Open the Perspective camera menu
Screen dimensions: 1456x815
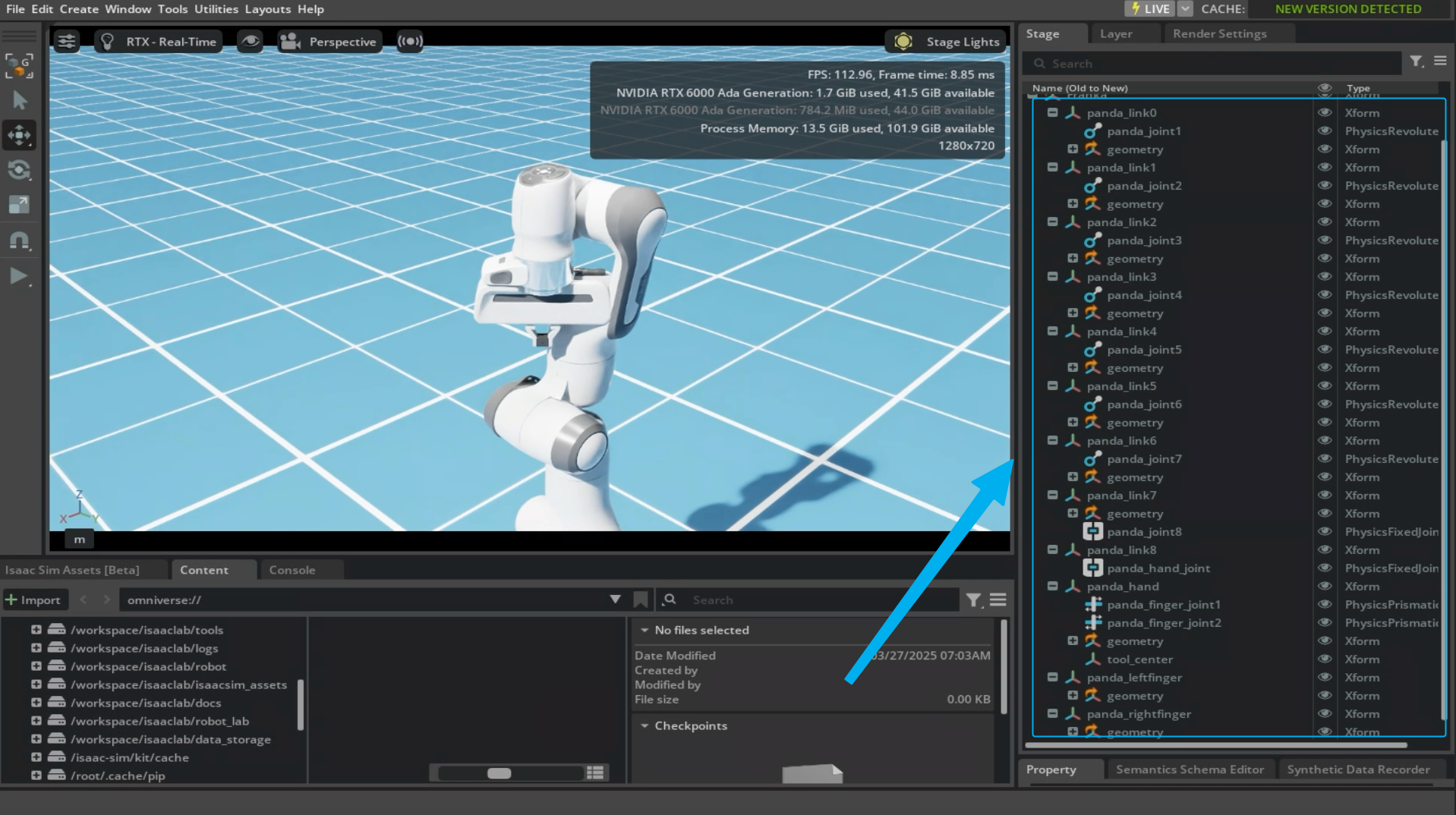tap(329, 42)
